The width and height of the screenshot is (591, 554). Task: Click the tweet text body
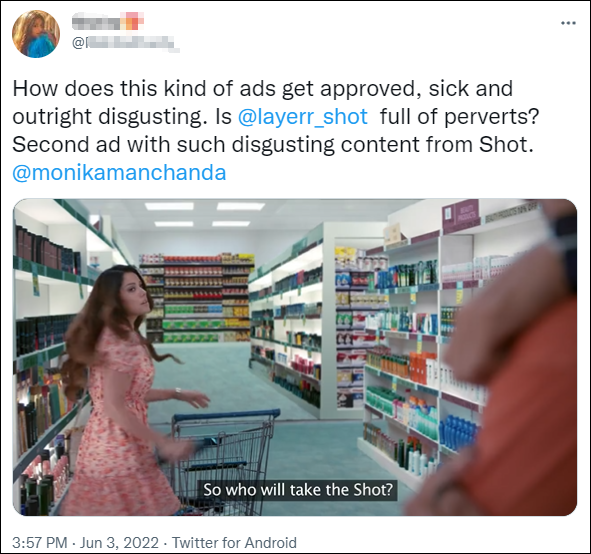[x=276, y=130]
